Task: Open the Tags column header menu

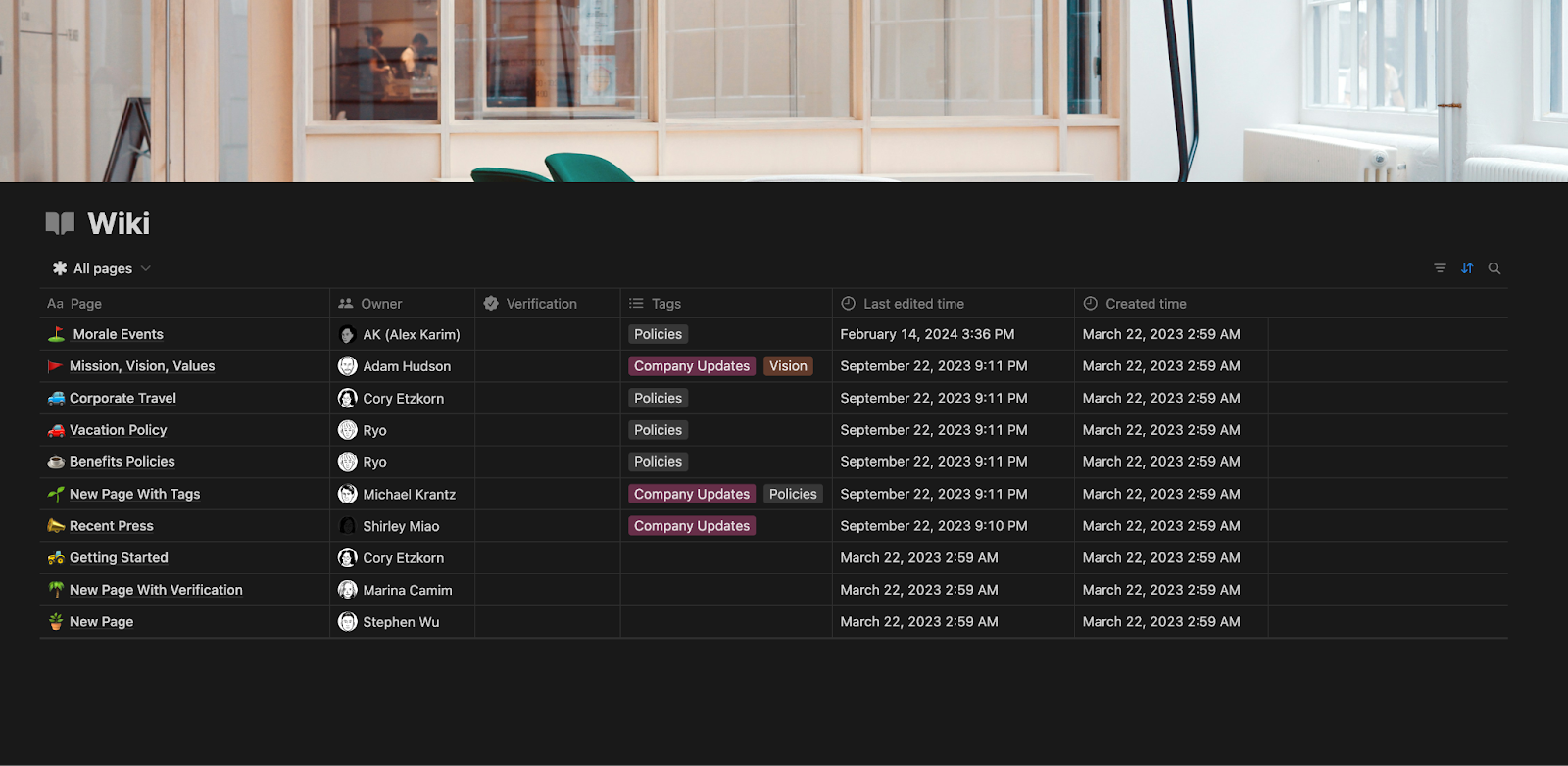Action: (x=665, y=304)
